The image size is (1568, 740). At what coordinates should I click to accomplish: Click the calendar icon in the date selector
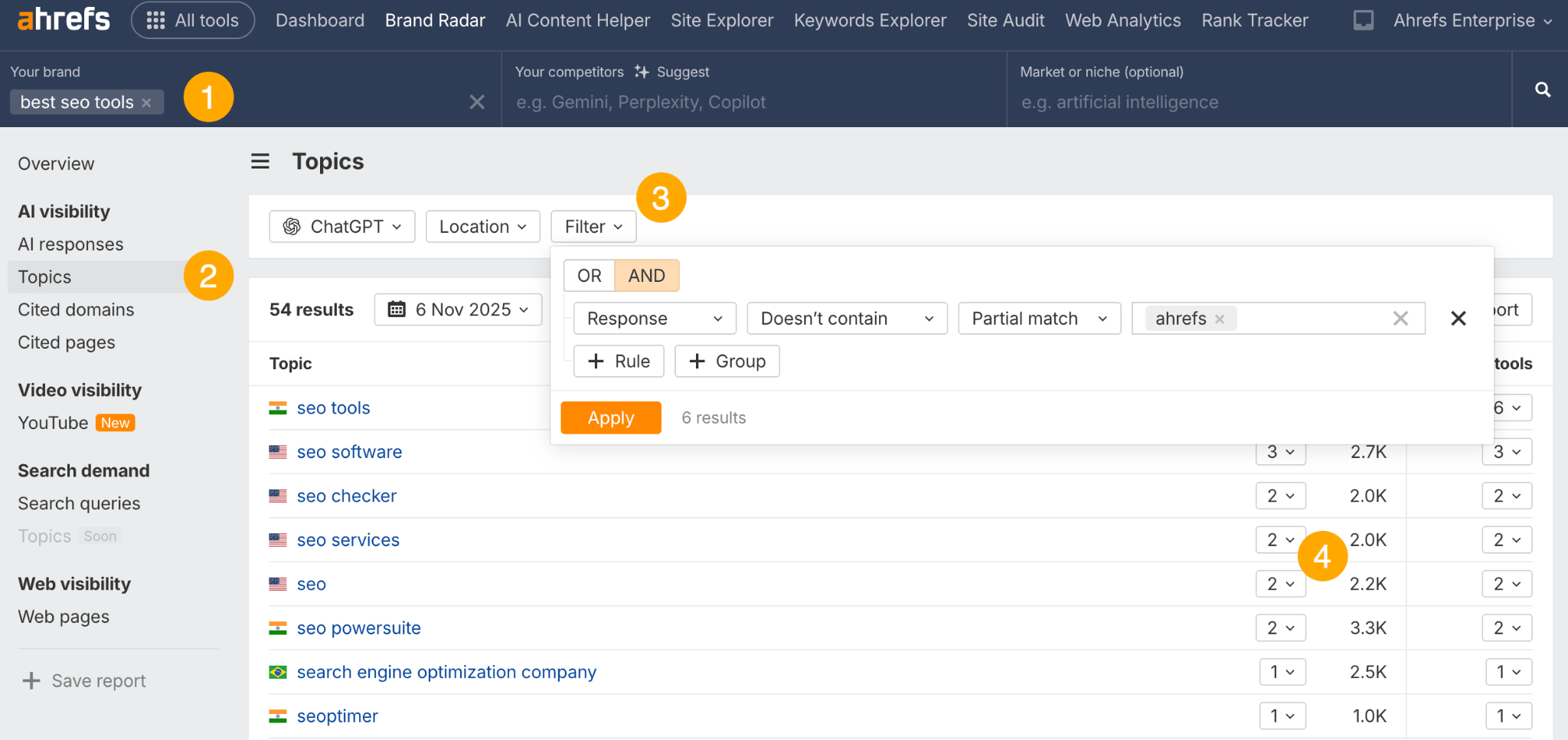tap(397, 309)
